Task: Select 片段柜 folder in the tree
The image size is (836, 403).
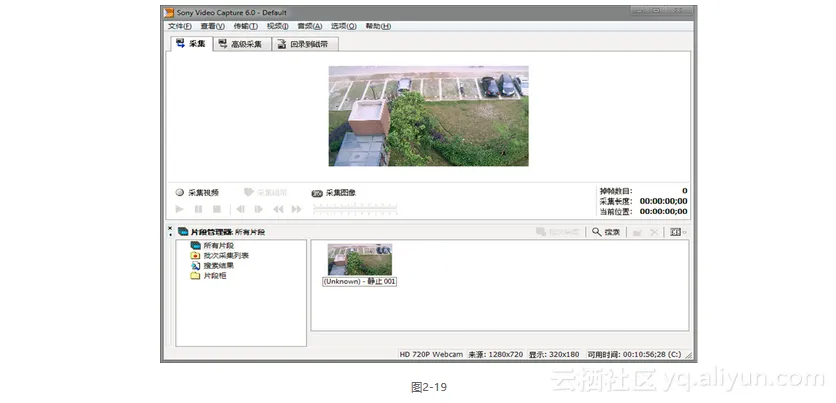Action: click(208, 276)
